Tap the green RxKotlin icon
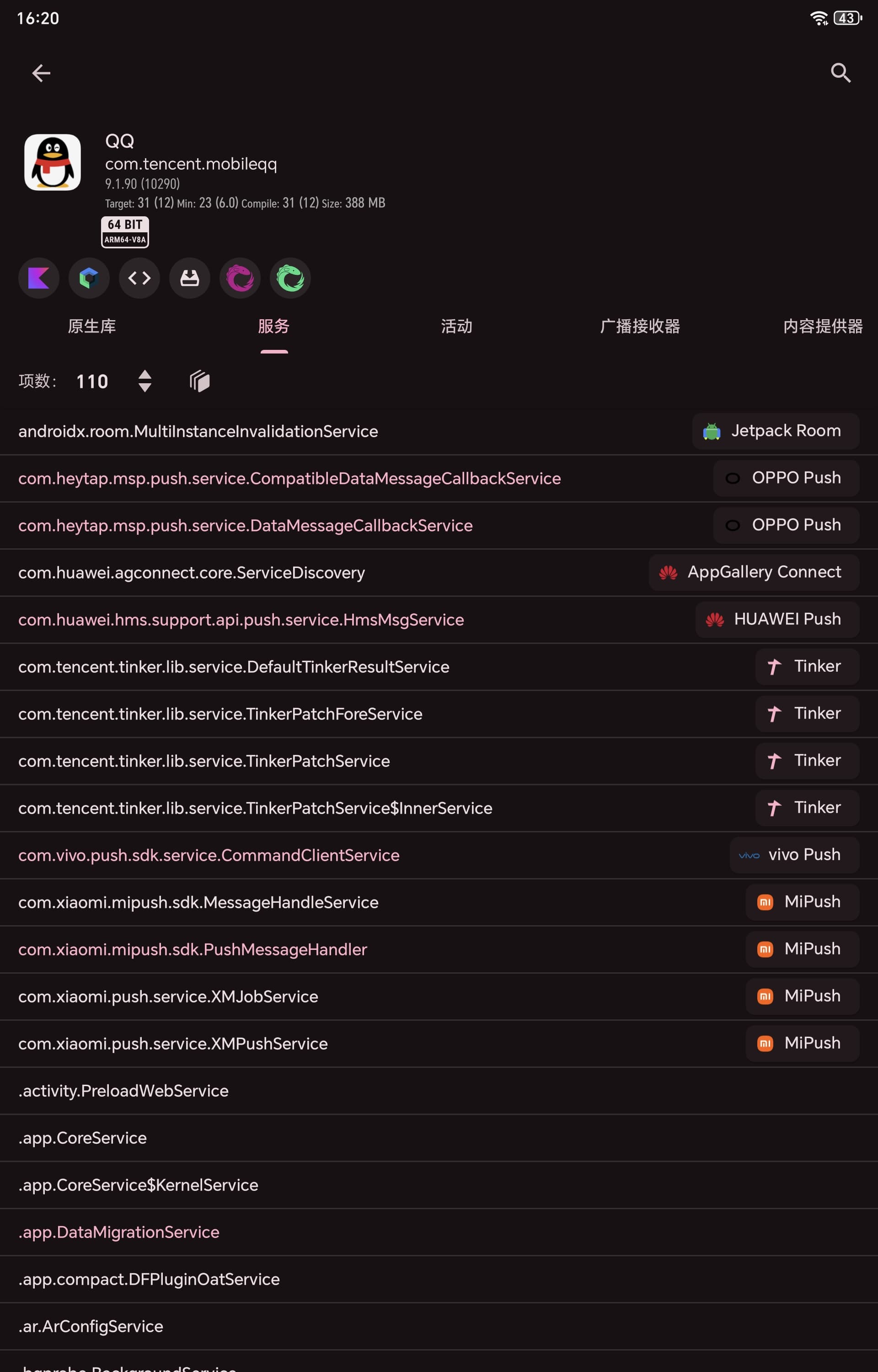878x1372 pixels. pyautogui.click(x=290, y=278)
